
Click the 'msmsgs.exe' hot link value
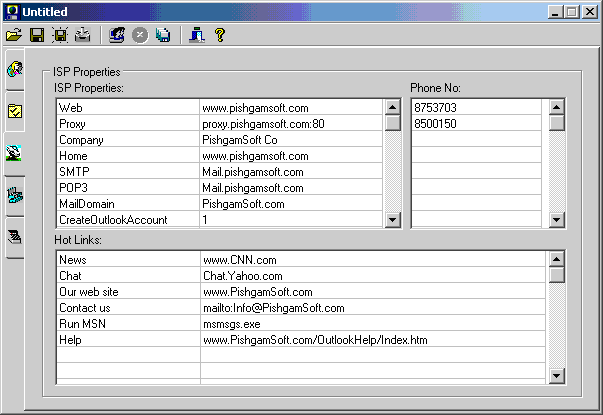(373, 324)
